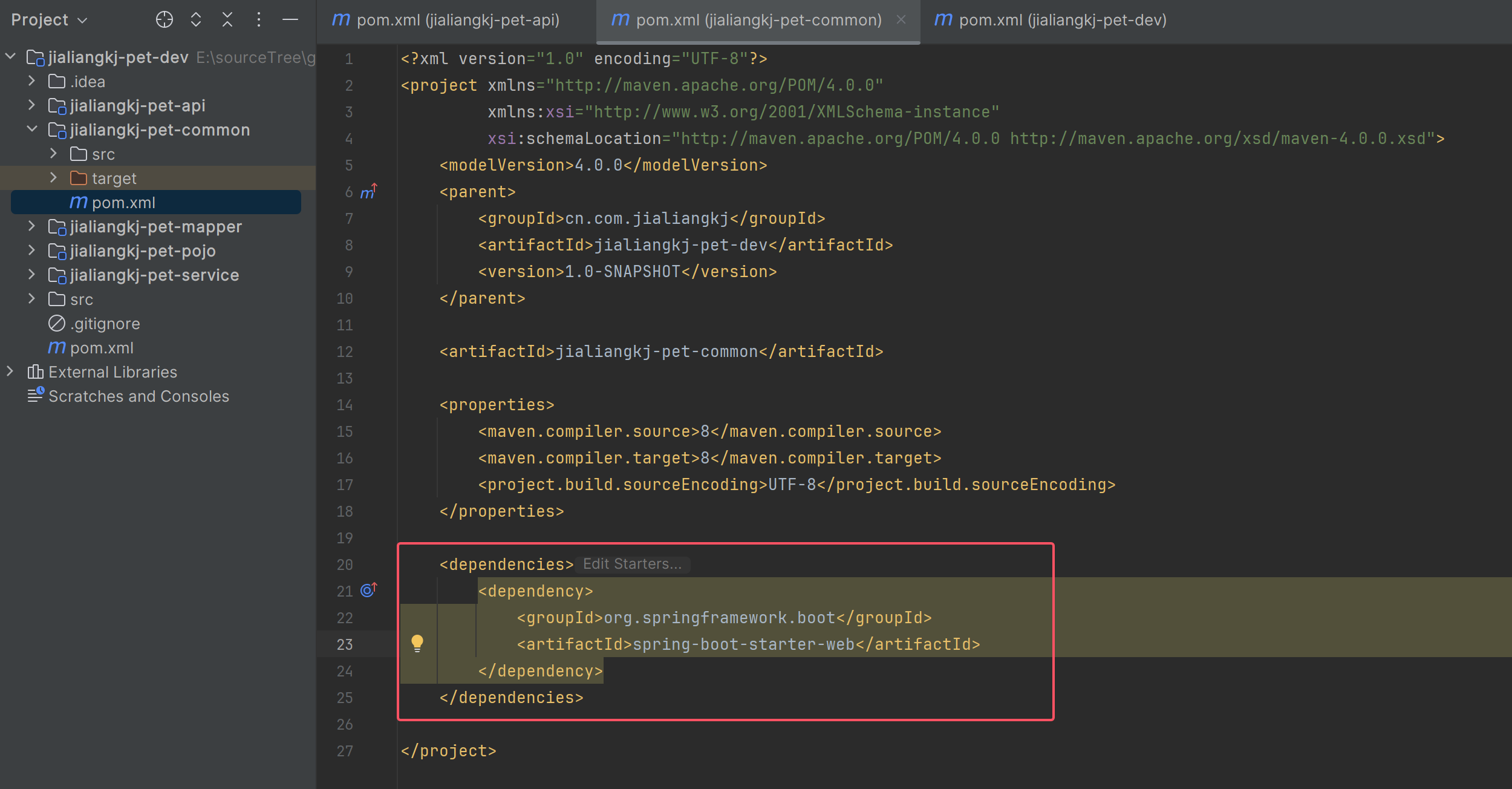
Task: Select the jialiangkj-pet-mapper module name
Action: 156,227
